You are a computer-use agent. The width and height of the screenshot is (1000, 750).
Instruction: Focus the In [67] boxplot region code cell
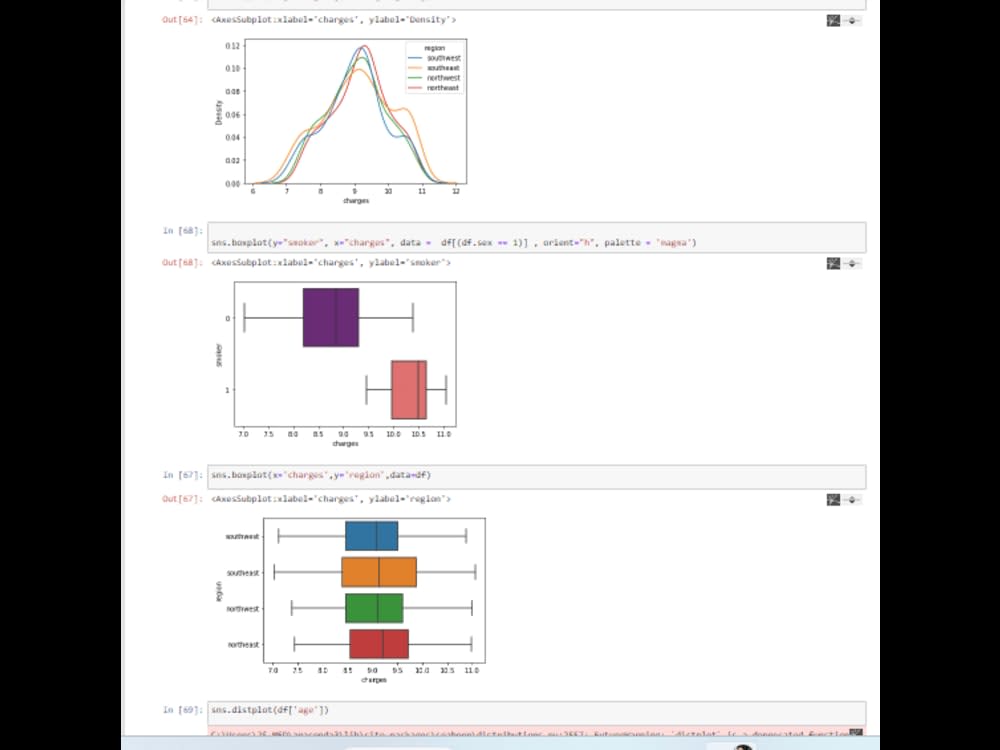coord(536,476)
